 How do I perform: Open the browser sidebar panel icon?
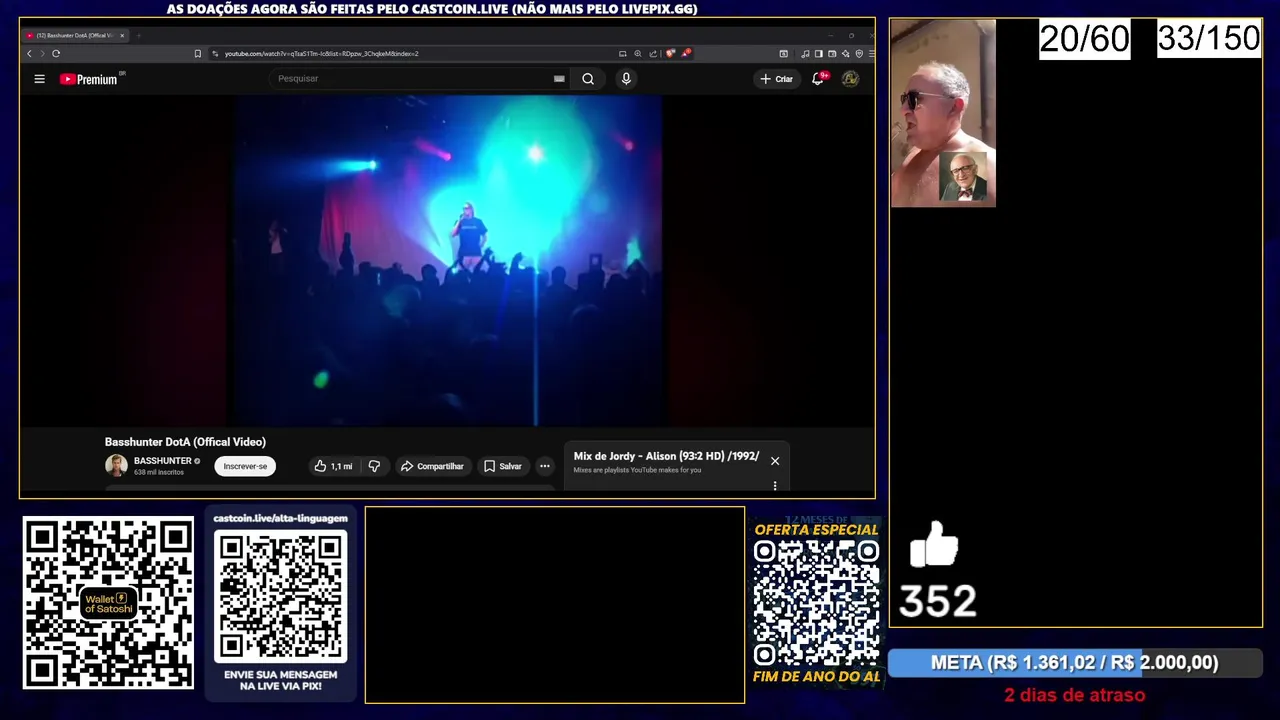[x=818, y=53]
